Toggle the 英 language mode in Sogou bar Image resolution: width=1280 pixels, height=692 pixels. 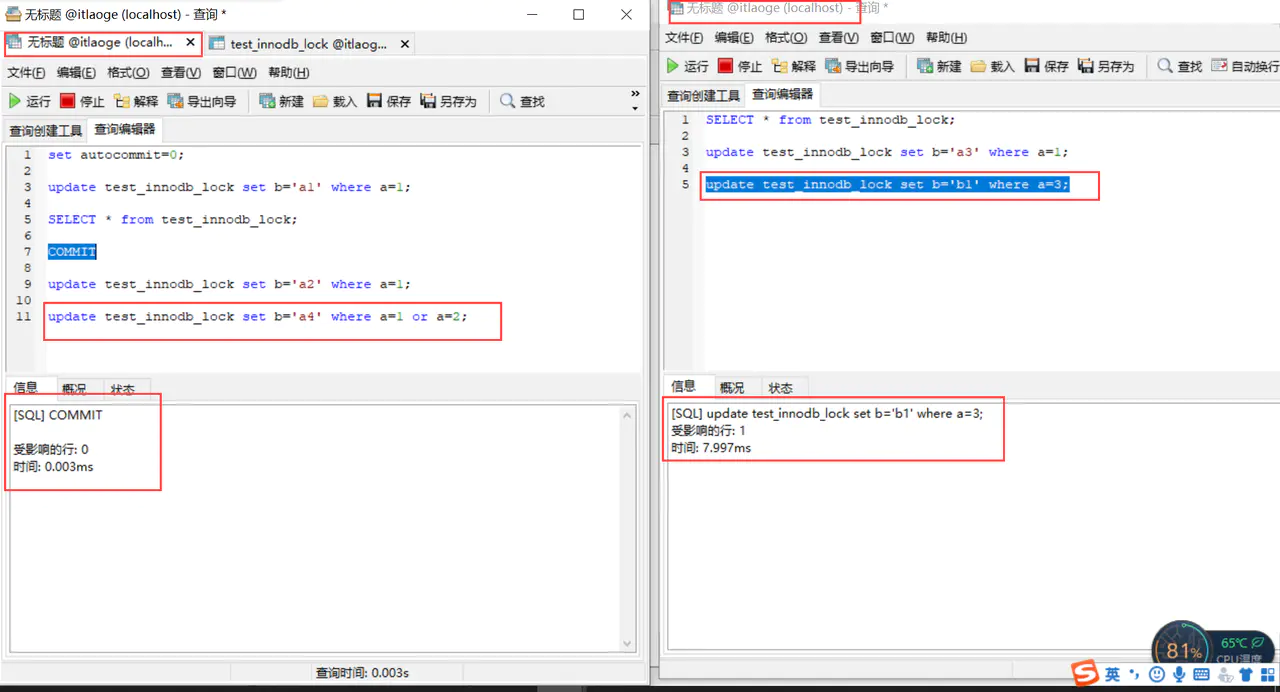1113,675
